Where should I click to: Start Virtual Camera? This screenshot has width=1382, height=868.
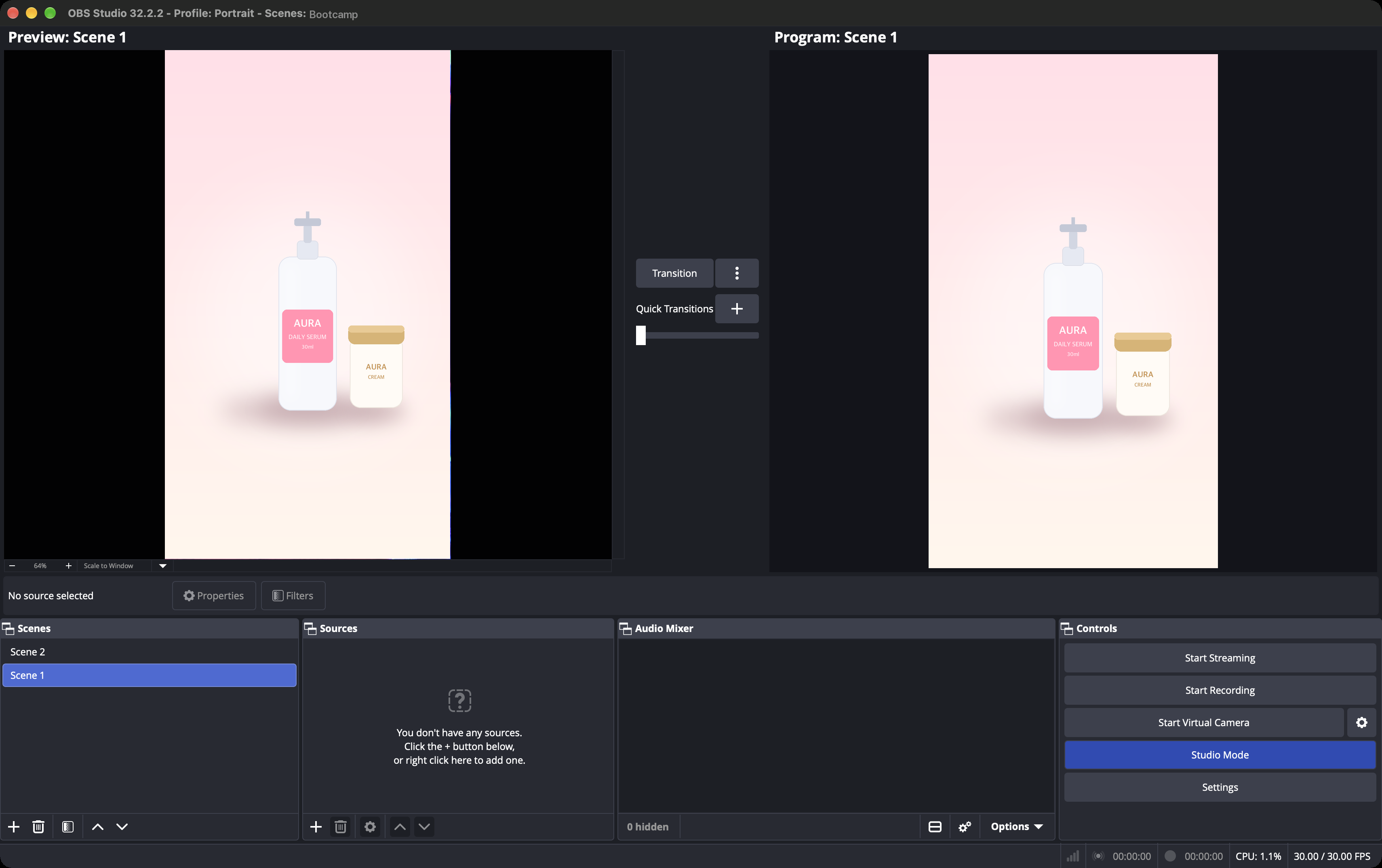pyautogui.click(x=1203, y=723)
